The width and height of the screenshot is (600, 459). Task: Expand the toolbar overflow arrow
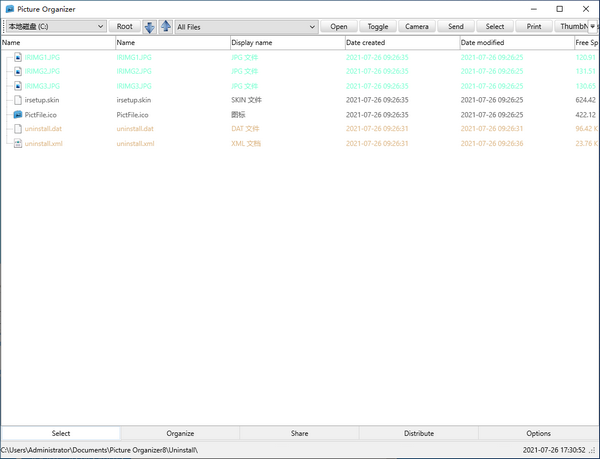click(594, 27)
